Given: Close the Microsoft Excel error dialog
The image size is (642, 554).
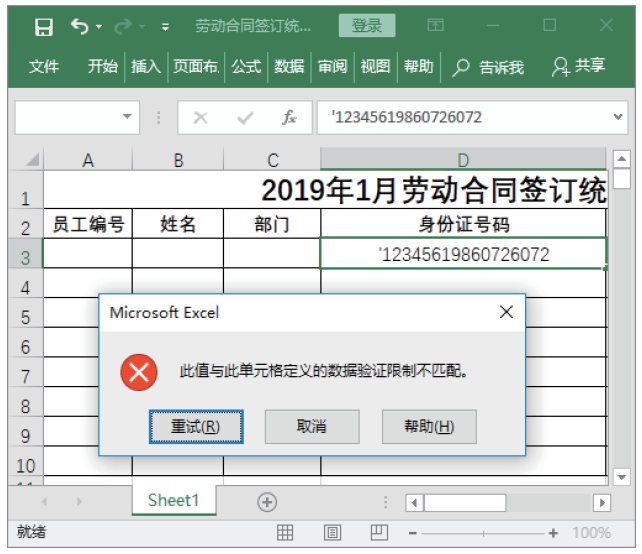Looking at the screenshot, I should [x=506, y=312].
